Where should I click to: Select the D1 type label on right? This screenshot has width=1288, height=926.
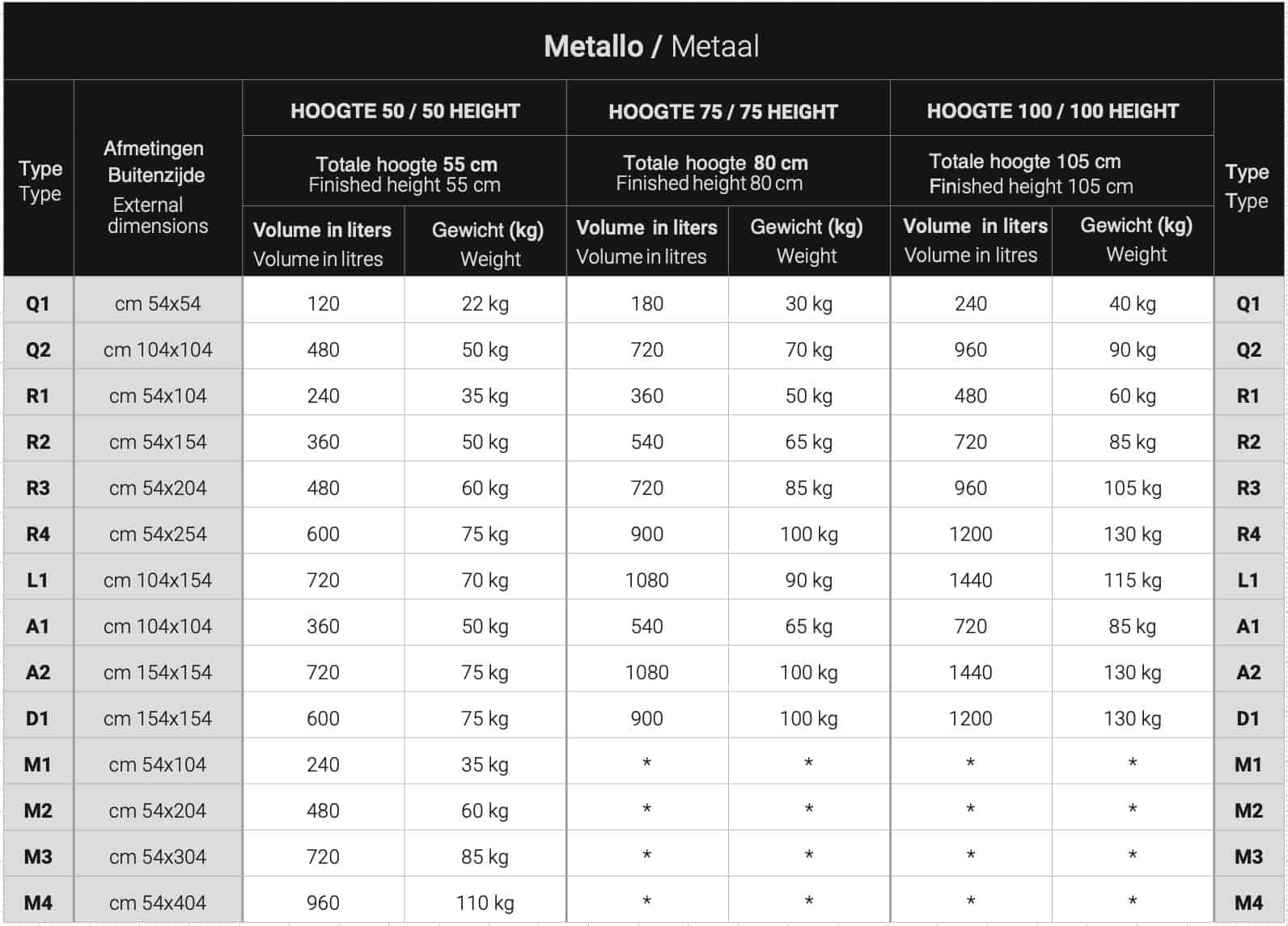click(x=1248, y=718)
